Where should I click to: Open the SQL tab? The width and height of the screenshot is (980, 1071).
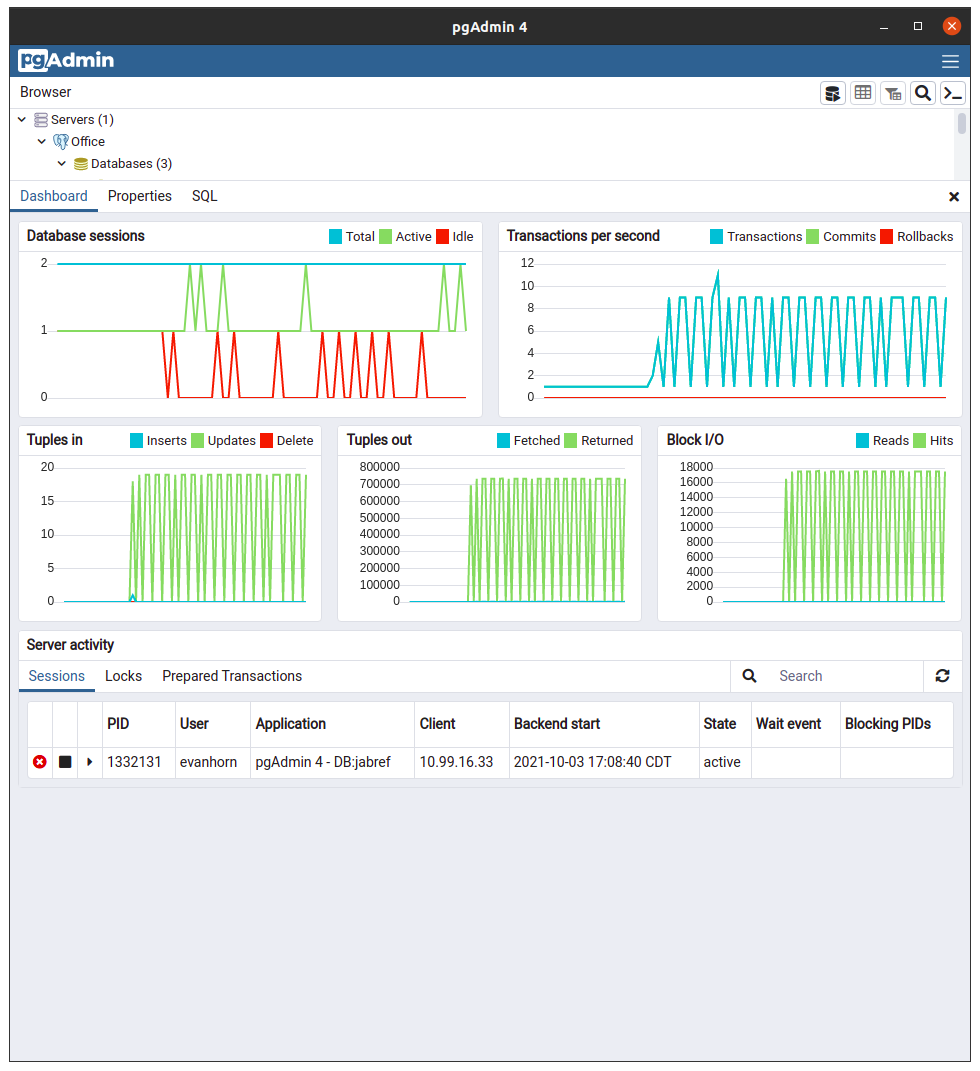click(x=204, y=196)
